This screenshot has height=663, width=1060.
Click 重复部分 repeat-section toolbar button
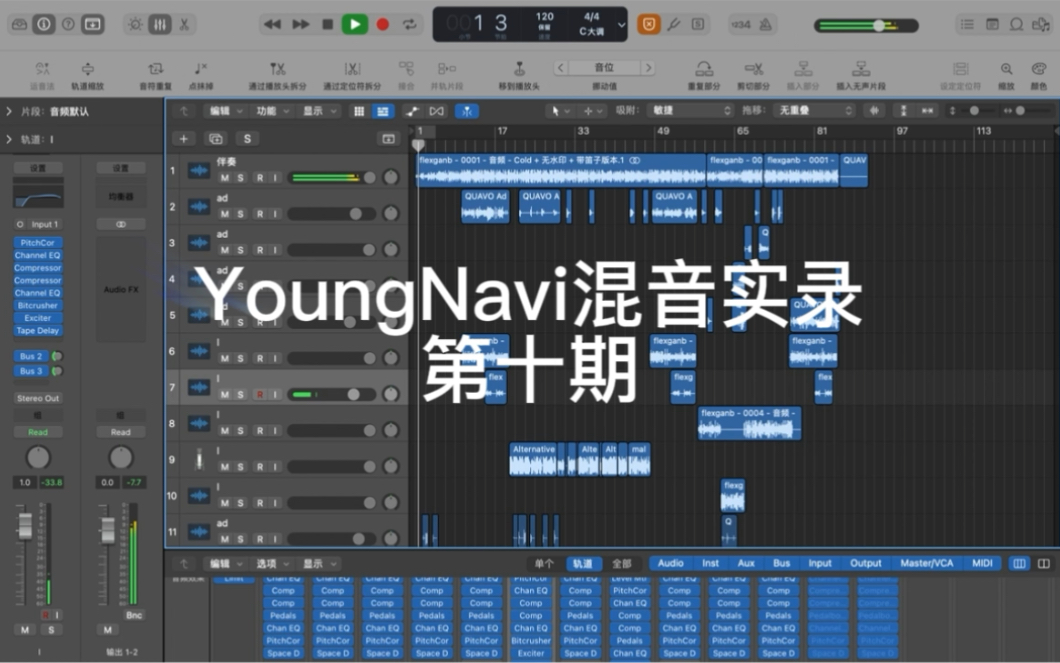point(704,76)
